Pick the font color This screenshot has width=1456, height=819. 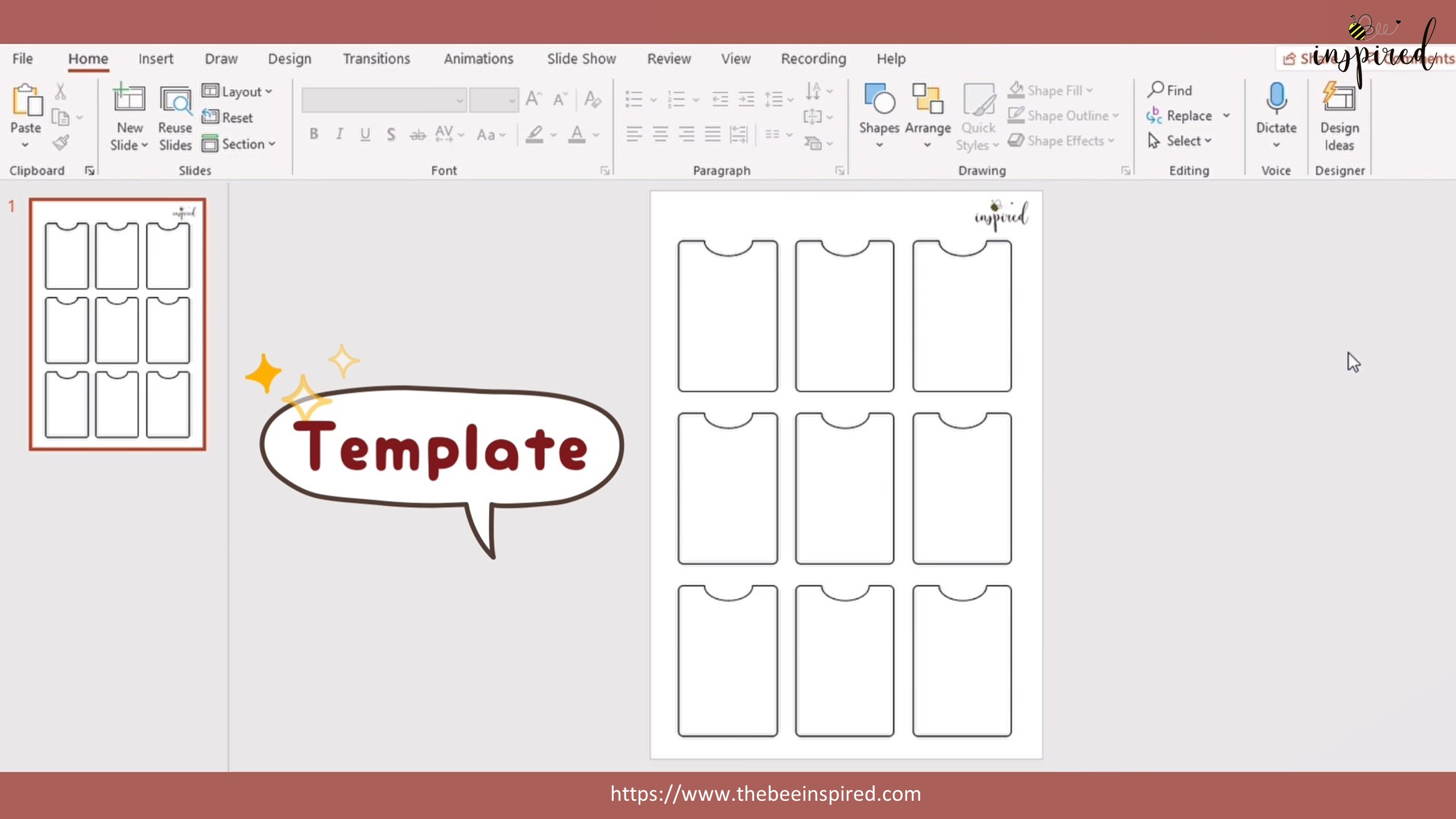577,134
